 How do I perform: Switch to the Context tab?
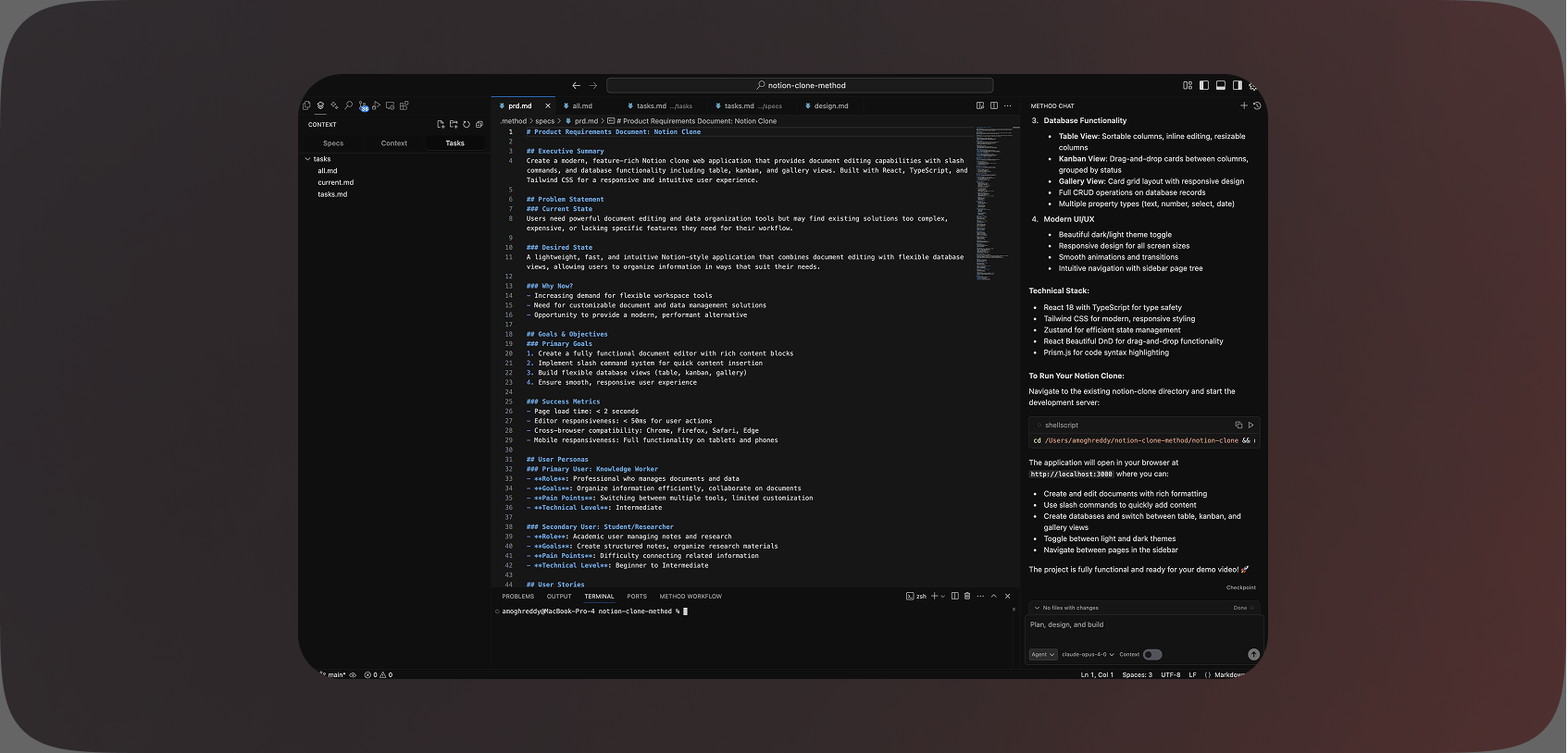394,143
